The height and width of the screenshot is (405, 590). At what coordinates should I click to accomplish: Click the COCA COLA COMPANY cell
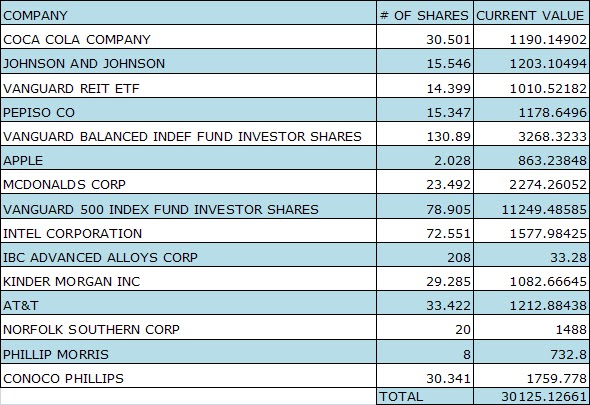(x=188, y=37)
